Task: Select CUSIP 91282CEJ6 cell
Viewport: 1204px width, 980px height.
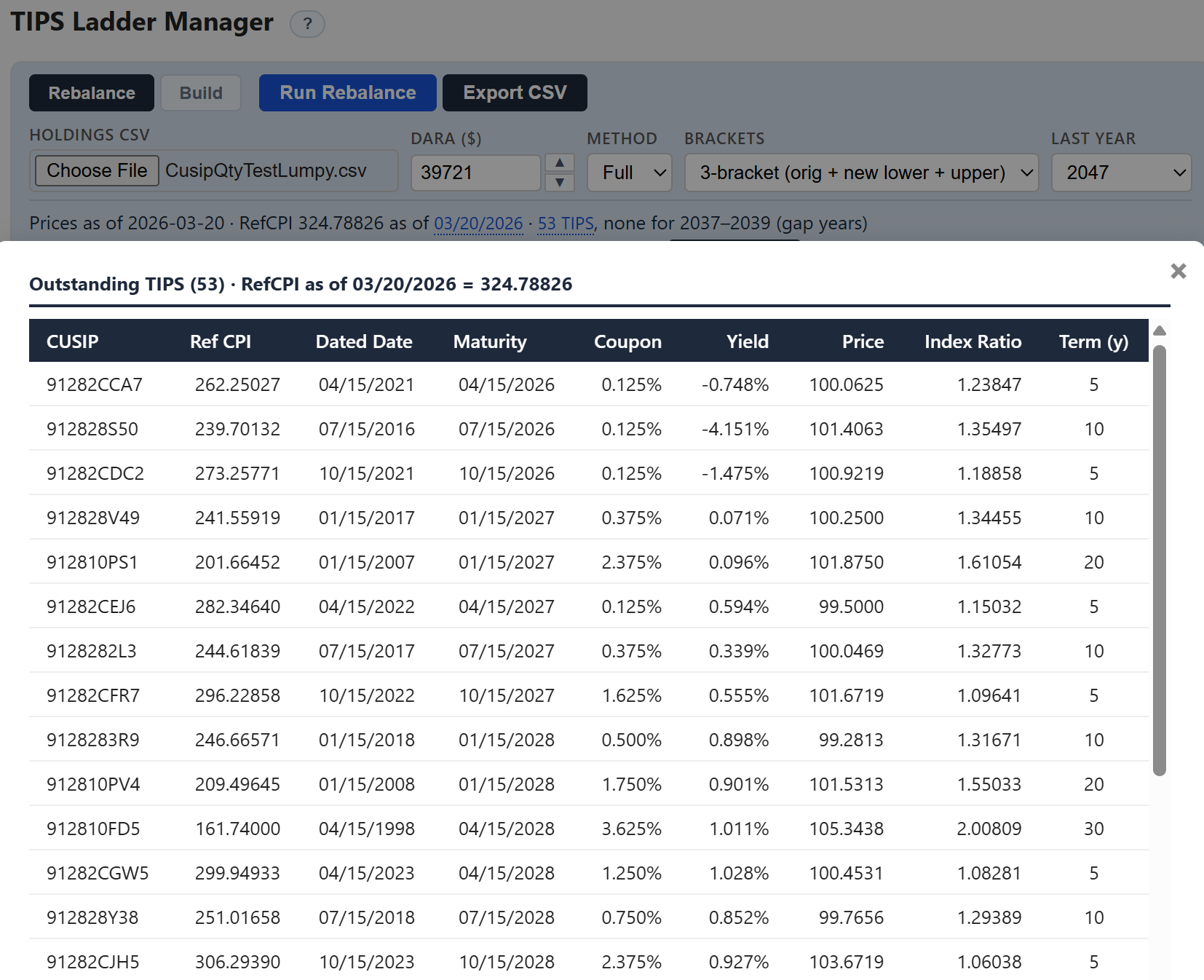Action: point(91,606)
